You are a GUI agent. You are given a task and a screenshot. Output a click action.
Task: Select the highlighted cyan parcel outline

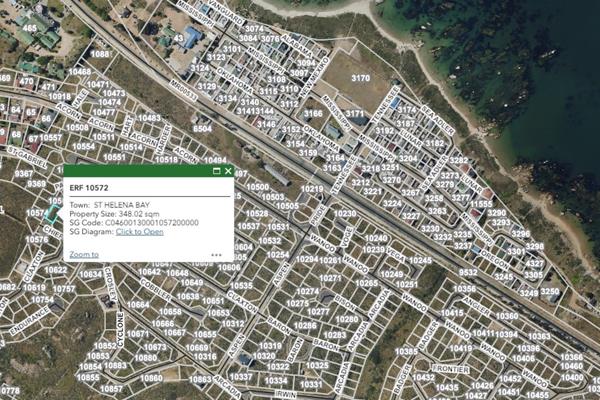pos(52,213)
